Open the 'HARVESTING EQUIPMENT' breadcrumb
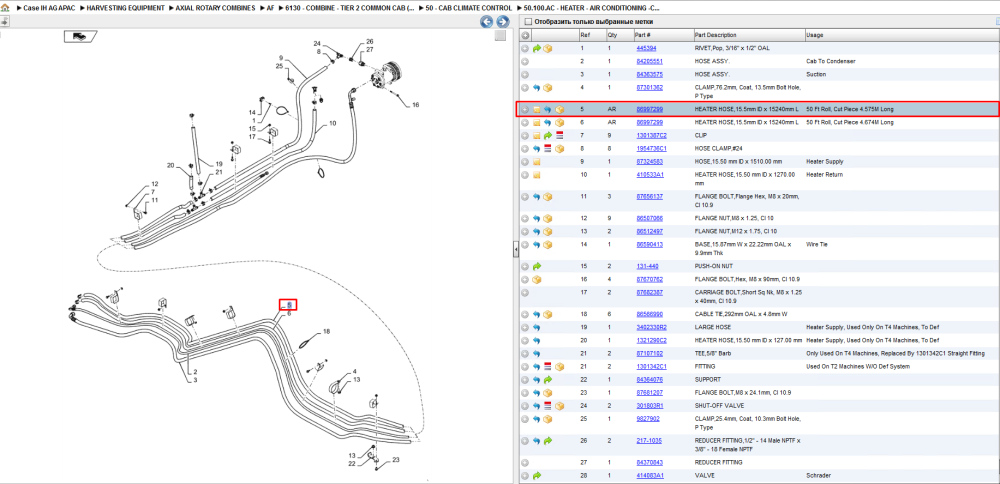The image size is (1000, 484). click(x=125, y=8)
